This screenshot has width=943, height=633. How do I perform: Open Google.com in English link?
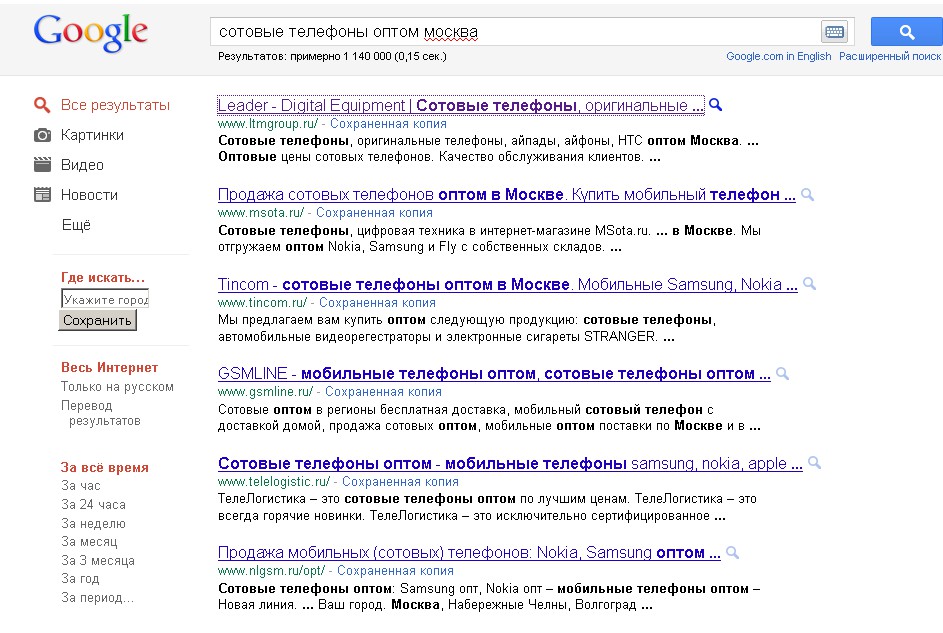tap(778, 56)
